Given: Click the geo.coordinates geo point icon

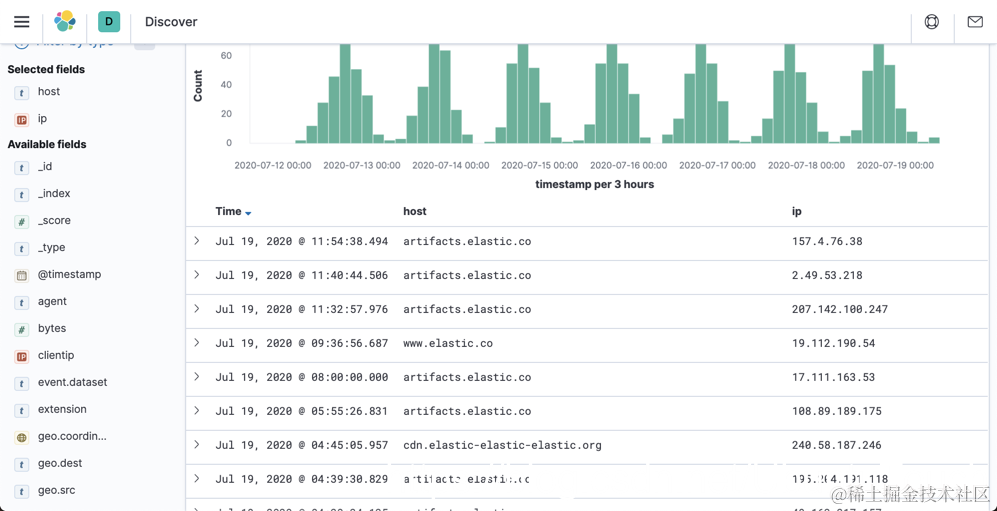Looking at the screenshot, I should coord(22,437).
